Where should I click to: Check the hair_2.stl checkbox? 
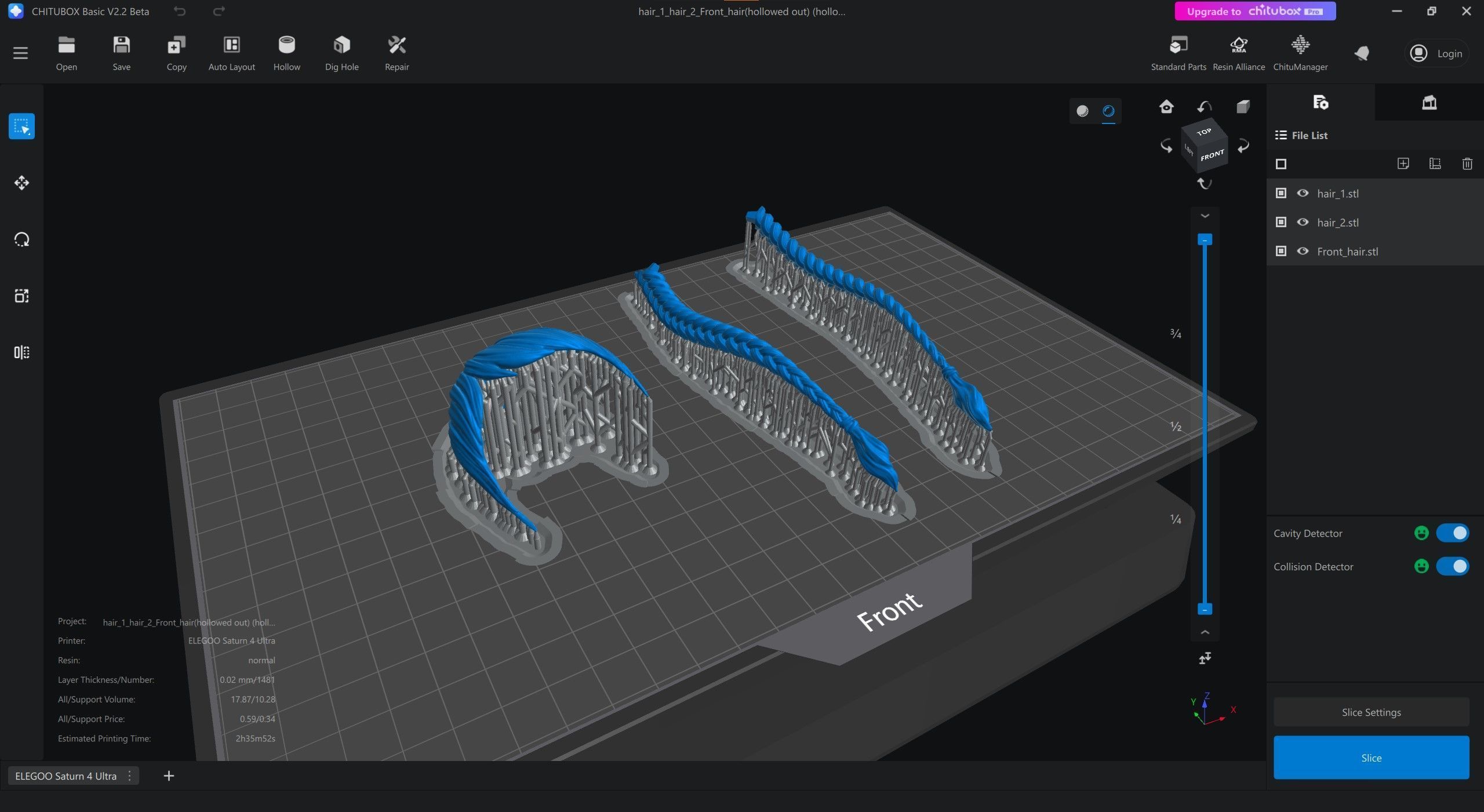[x=1281, y=222]
